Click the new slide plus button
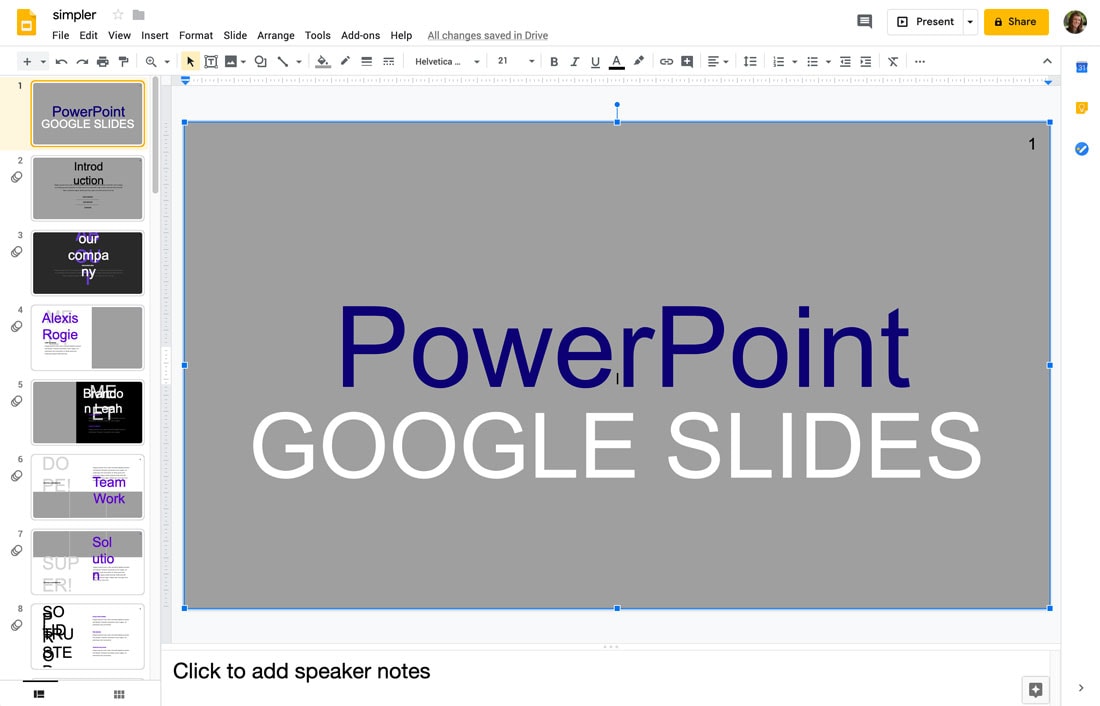This screenshot has width=1100, height=706. (27, 62)
